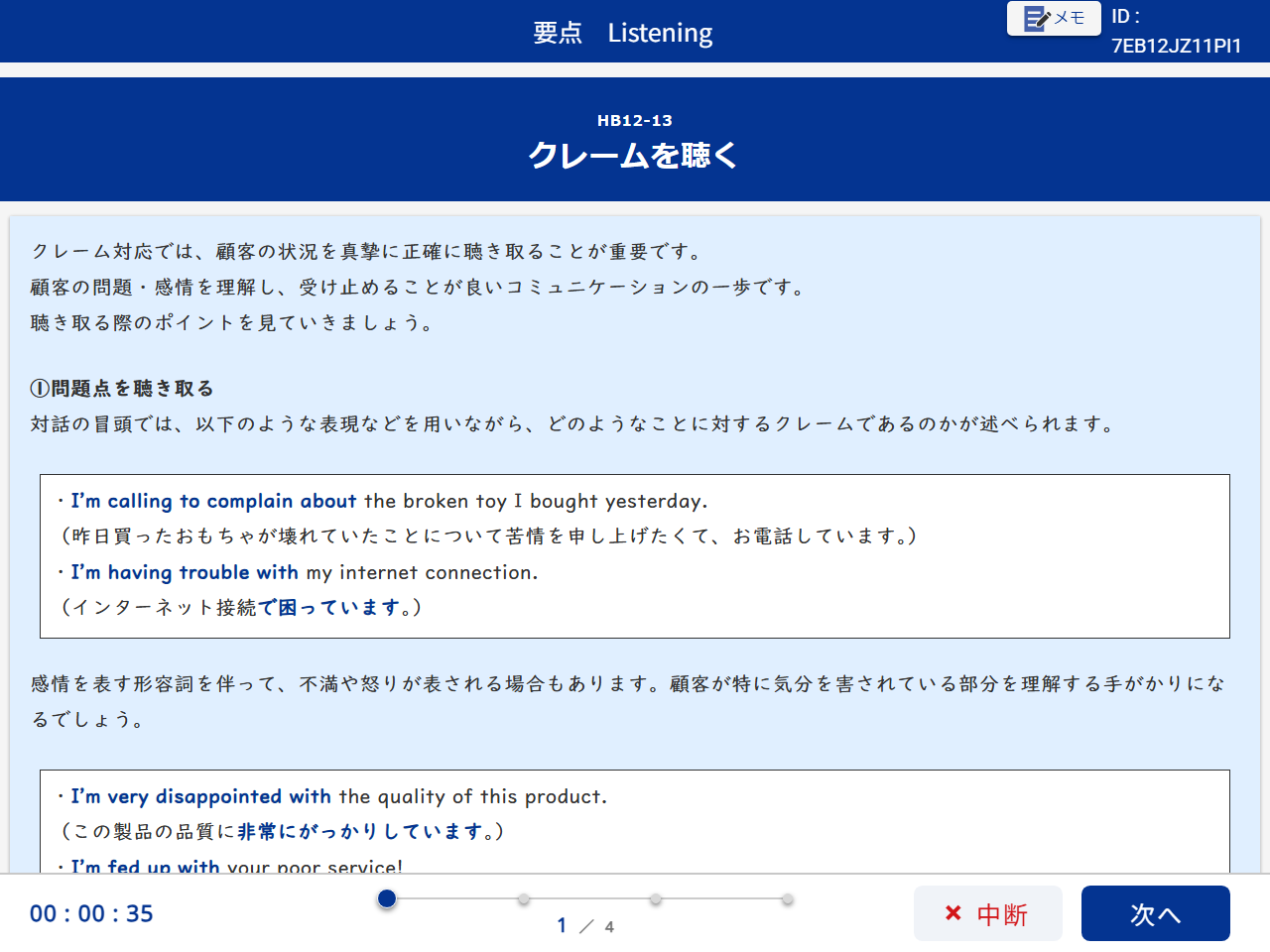The height and width of the screenshot is (952, 1270).
Task: Click the red X on 中断 button
Action: click(953, 913)
